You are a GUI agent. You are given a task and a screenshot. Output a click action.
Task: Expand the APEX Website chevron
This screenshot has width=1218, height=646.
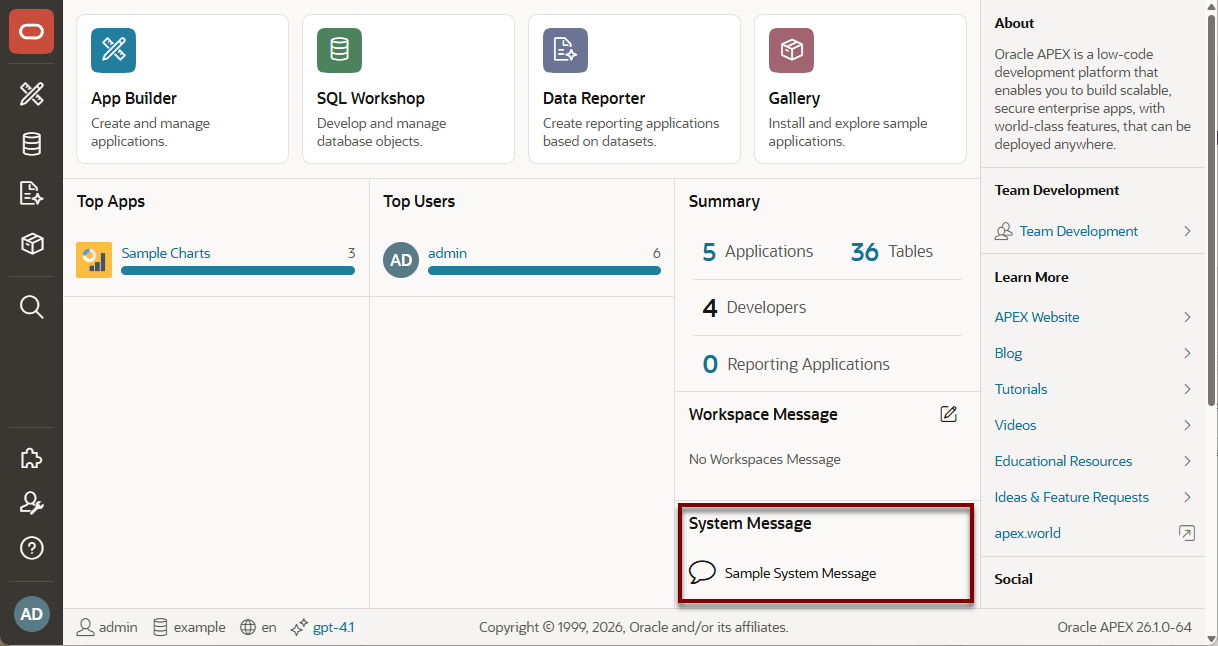1187,317
